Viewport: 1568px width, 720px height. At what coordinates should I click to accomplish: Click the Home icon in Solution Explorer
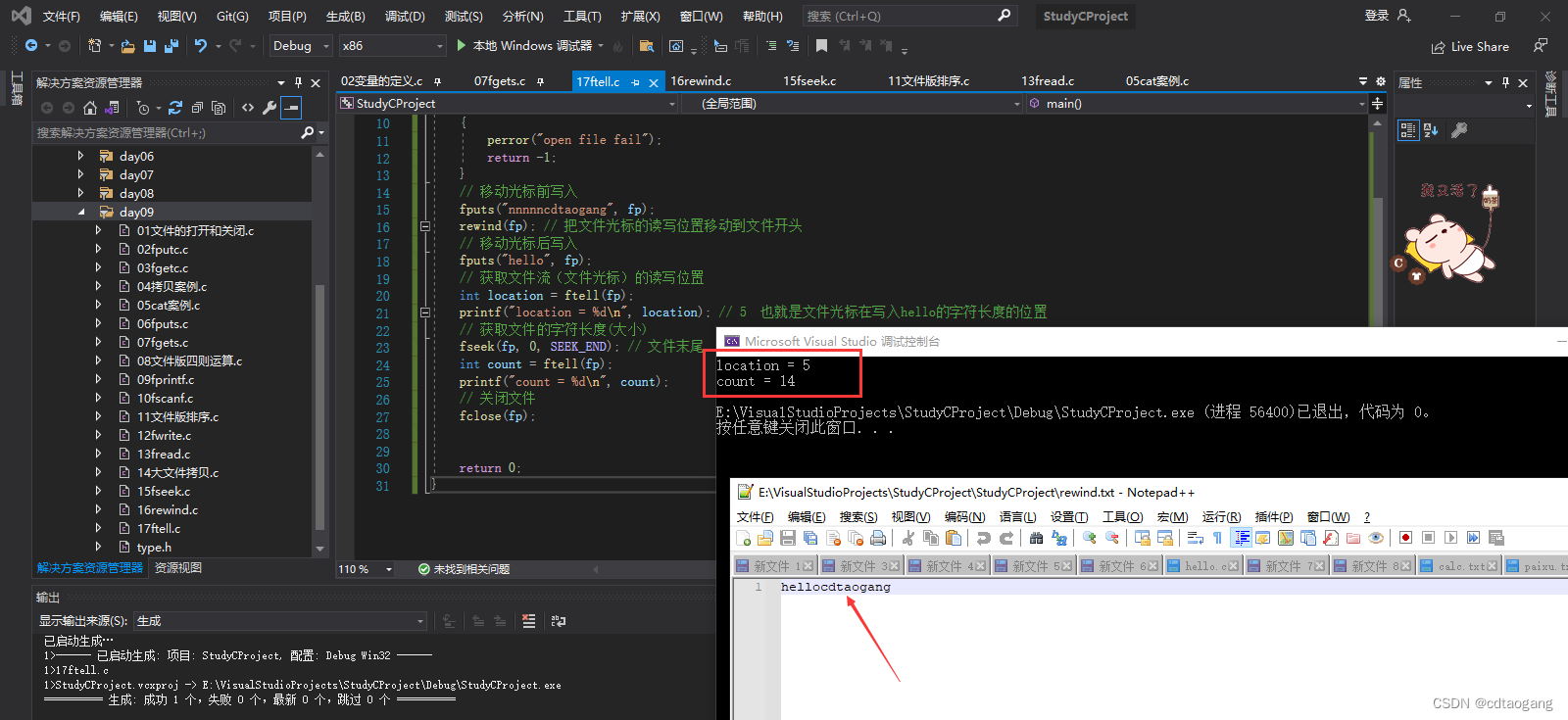90,108
